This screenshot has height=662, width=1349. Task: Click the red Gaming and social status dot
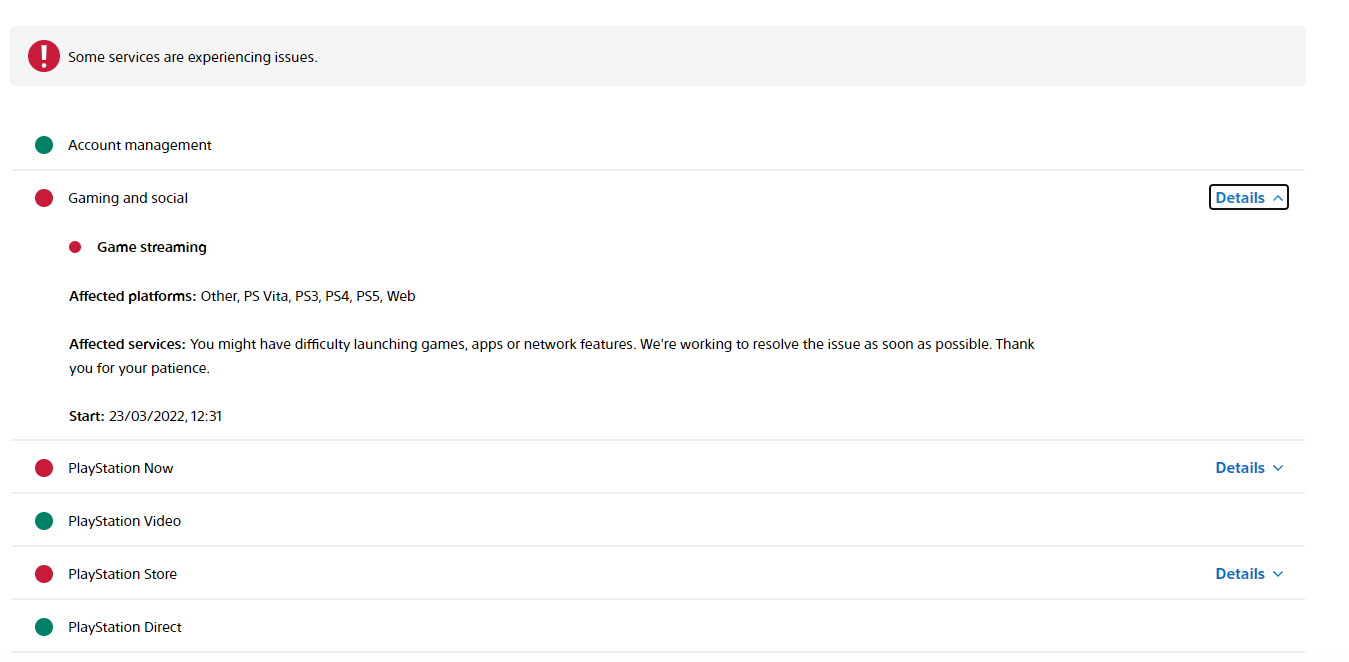44,198
